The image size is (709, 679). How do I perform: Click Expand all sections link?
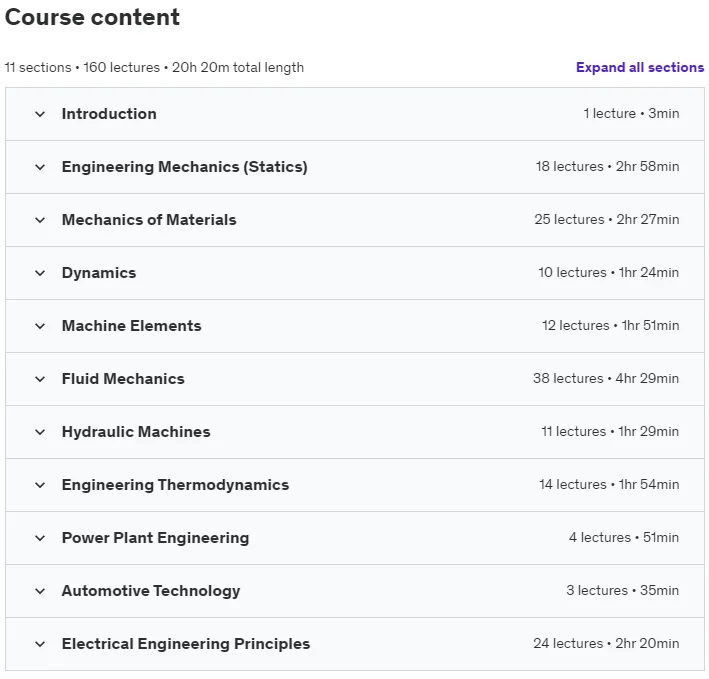(640, 67)
